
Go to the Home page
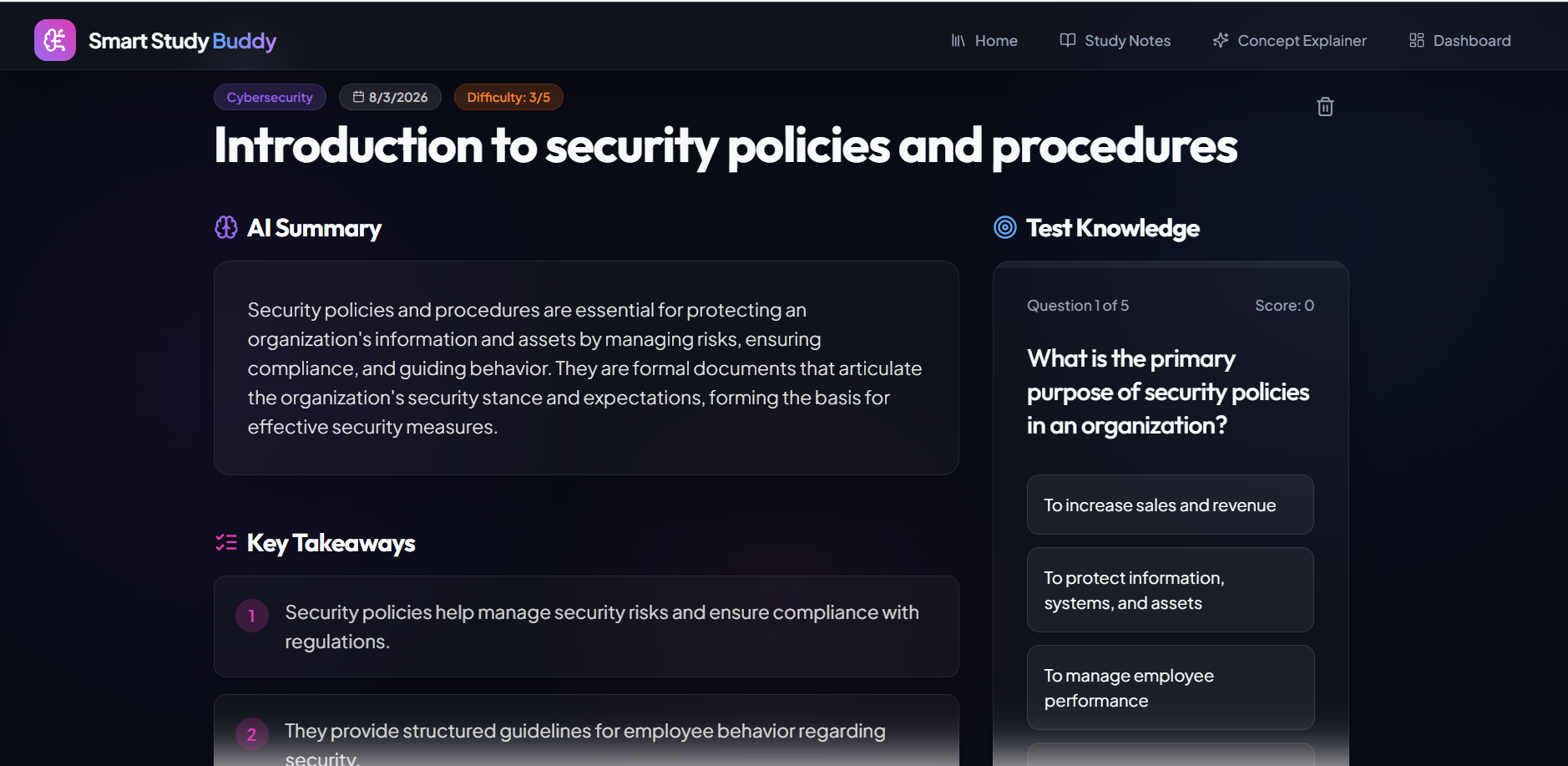tap(984, 40)
